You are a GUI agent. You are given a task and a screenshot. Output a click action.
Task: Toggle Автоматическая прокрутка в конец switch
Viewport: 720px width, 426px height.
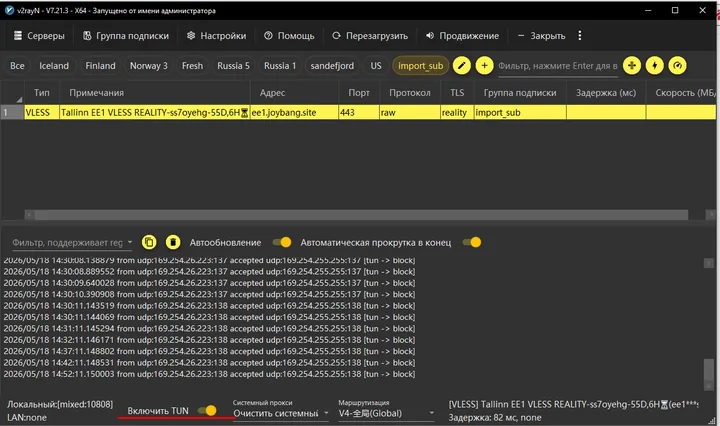click(472, 242)
